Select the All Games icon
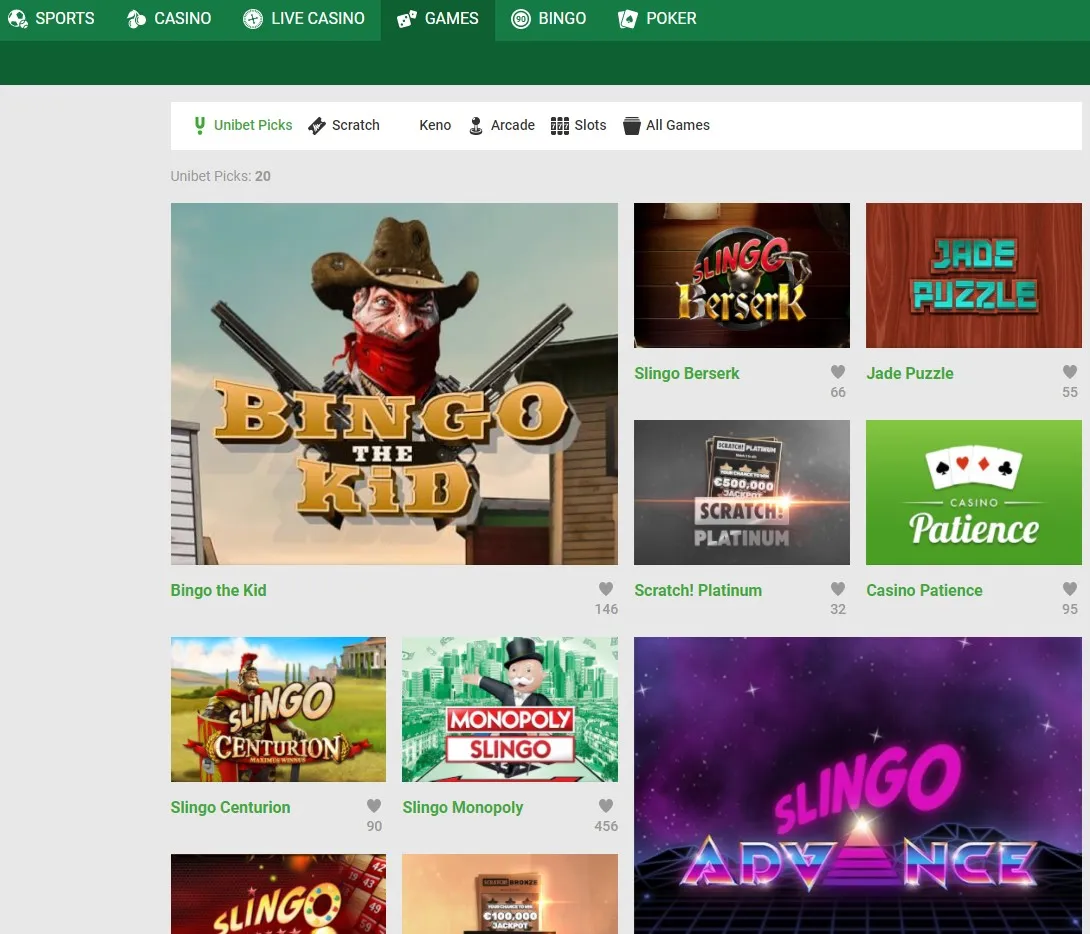This screenshot has width=1090, height=934. pos(632,125)
